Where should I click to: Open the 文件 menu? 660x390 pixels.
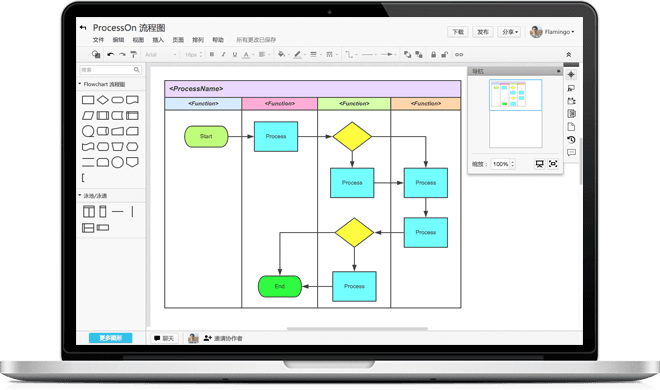click(x=98, y=40)
